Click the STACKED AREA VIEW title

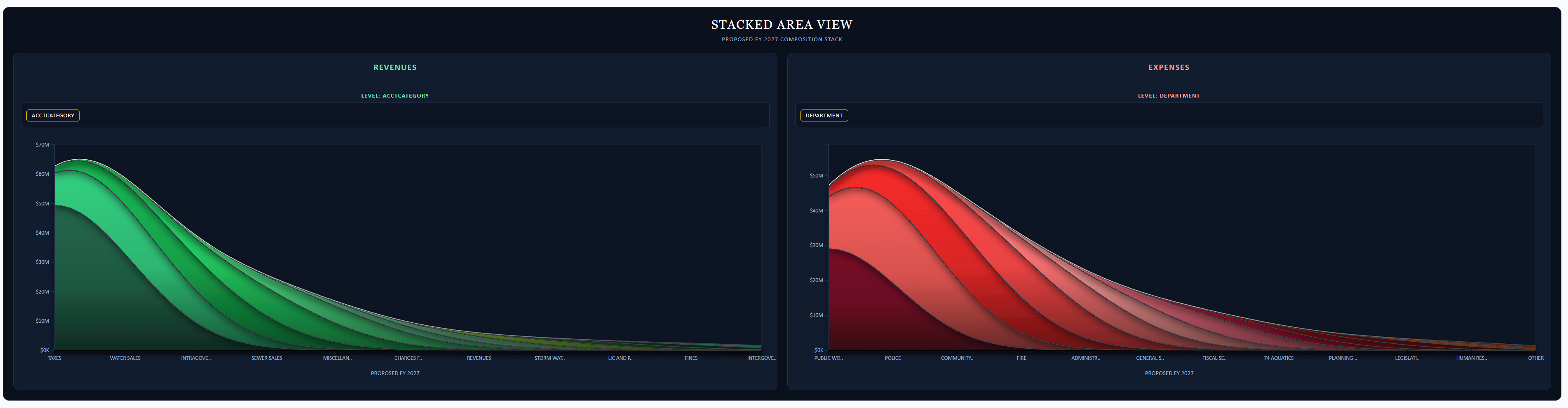(x=782, y=24)
